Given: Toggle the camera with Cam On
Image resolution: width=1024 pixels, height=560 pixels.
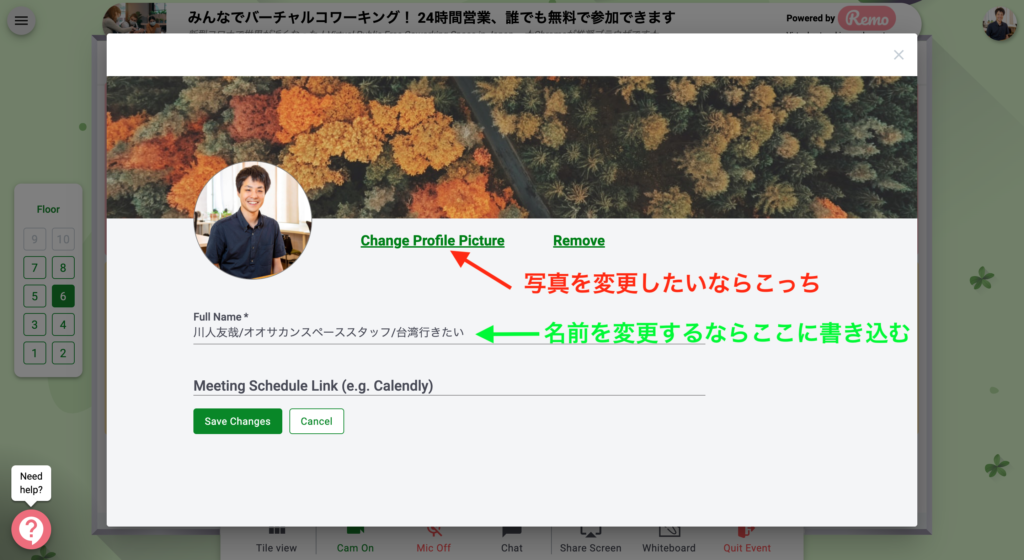Looking at the screenshot, I should [x=355, y=540].
